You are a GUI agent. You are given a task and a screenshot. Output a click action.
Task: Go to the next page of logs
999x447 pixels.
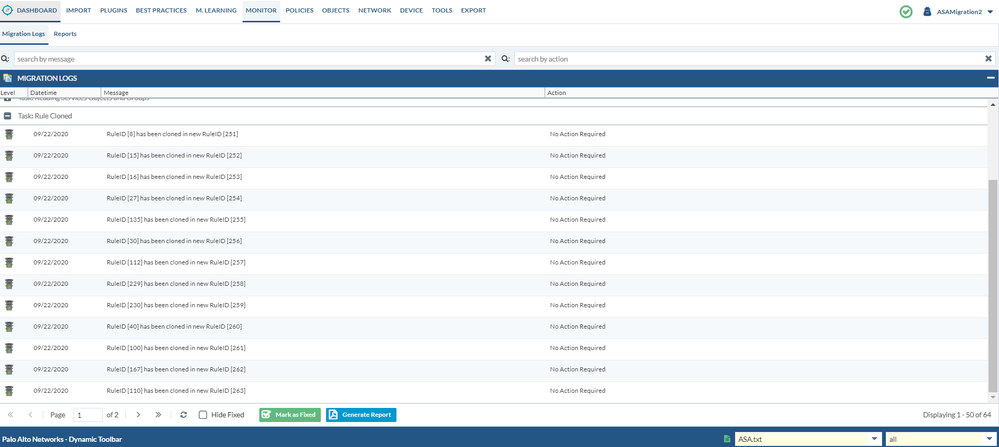(x=138, y=414)
